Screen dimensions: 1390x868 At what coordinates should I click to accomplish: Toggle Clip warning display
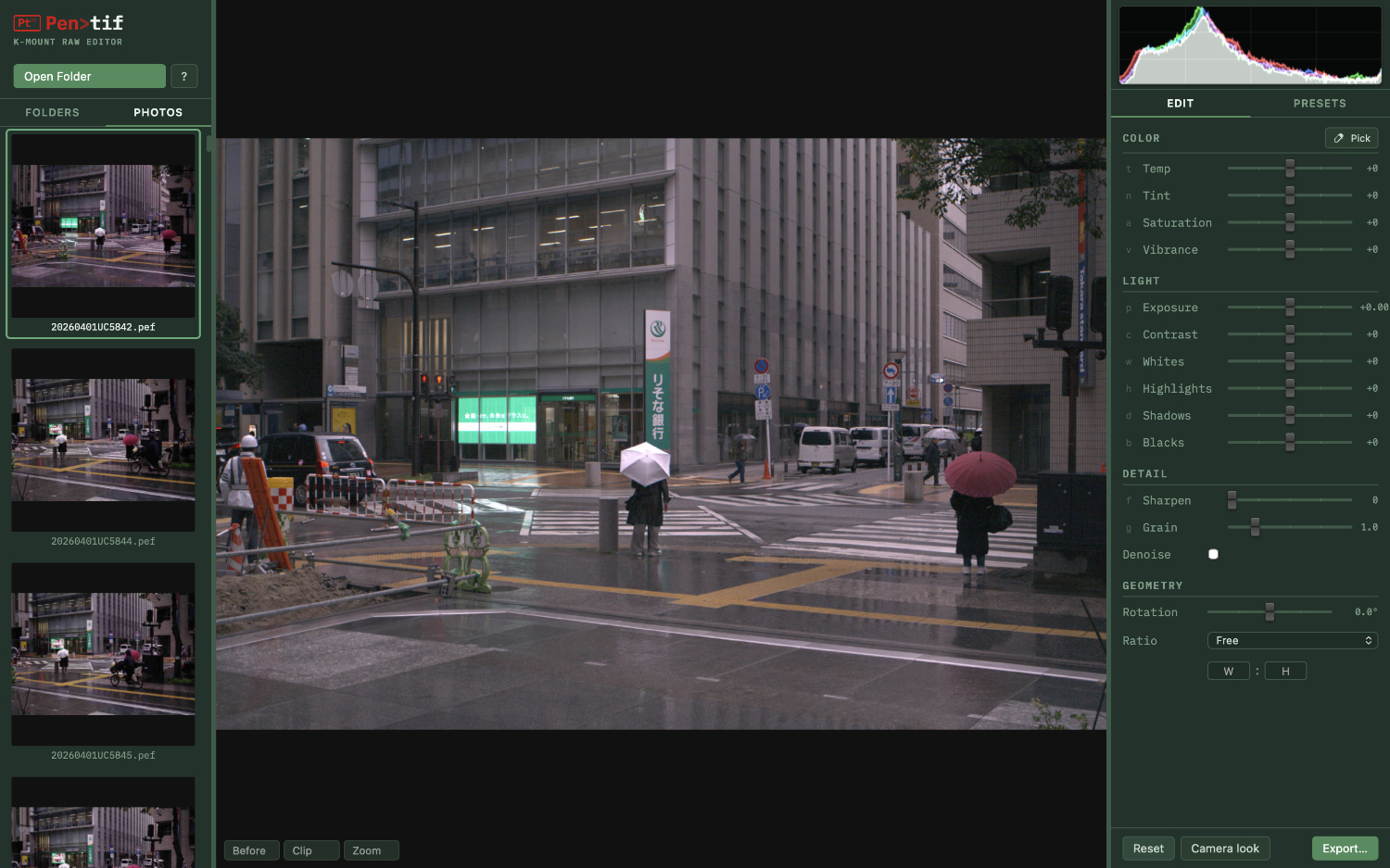(310, 850)
